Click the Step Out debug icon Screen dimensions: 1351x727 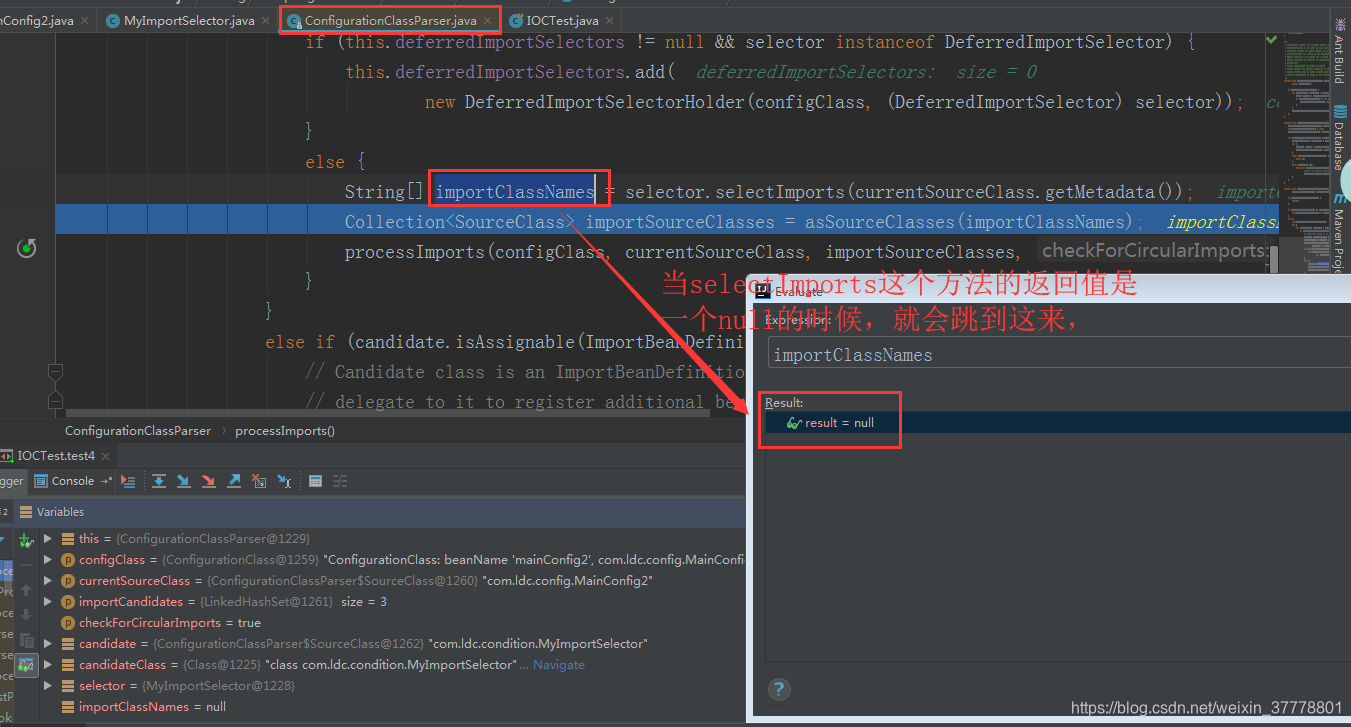coord(234,481)
